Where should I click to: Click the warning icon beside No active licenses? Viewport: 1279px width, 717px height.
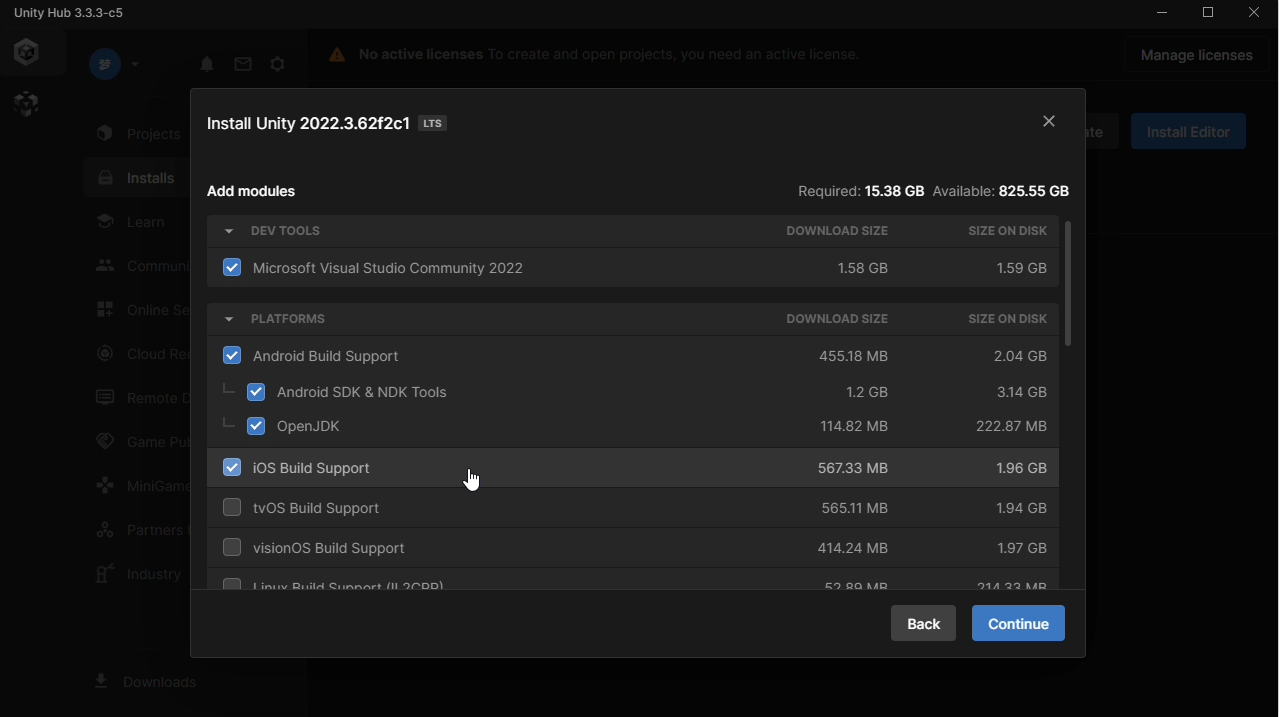(337, 55)
